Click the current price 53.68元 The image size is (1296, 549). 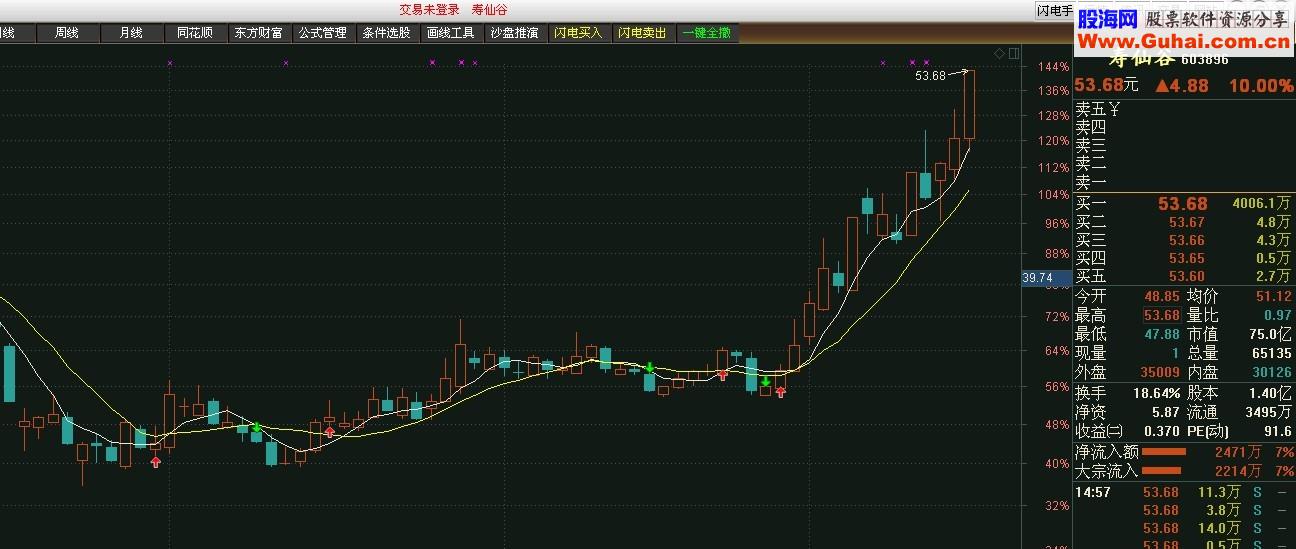tap(1107, 86)
